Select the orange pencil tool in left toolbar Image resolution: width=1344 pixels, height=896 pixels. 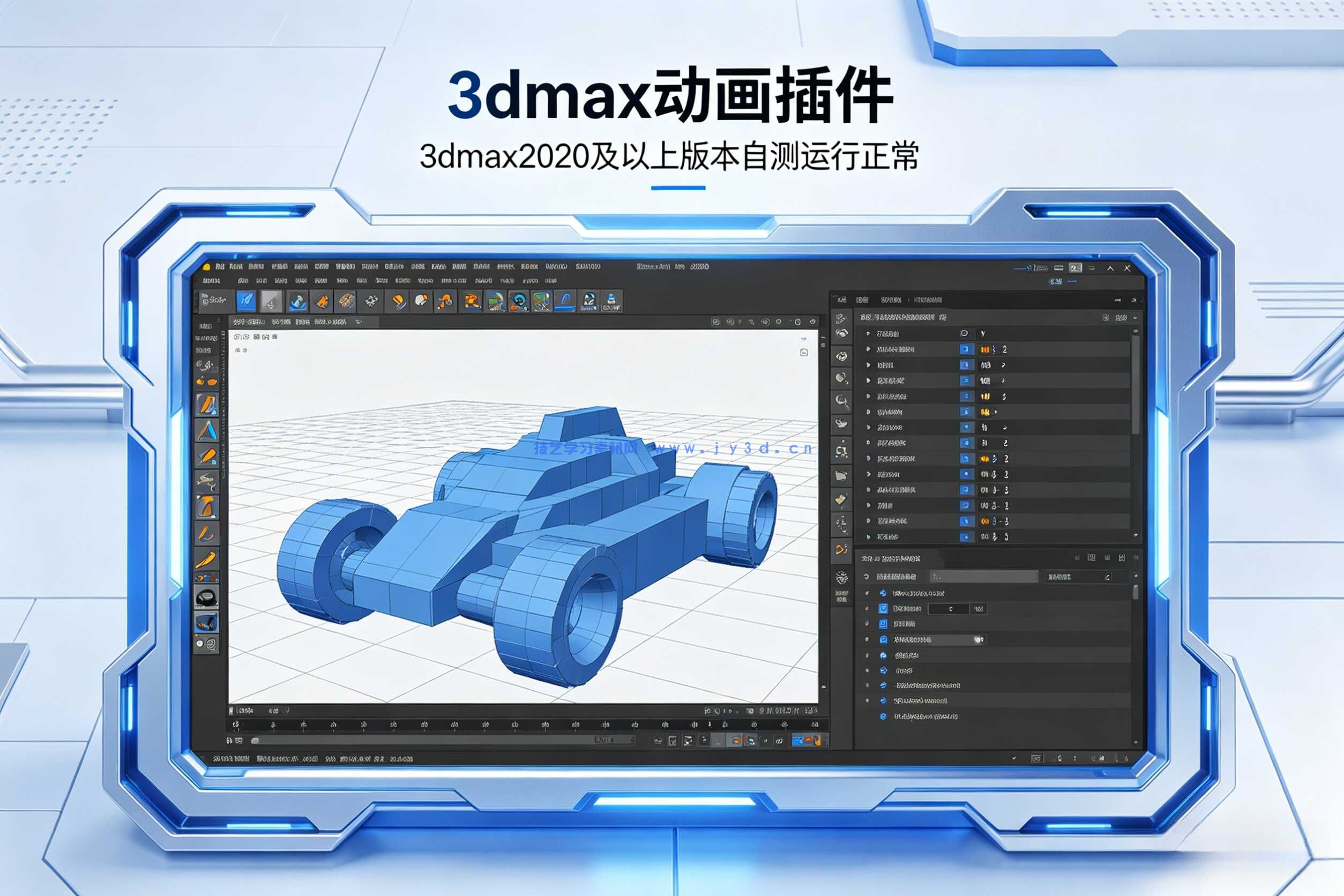click(x=207, y=456)
